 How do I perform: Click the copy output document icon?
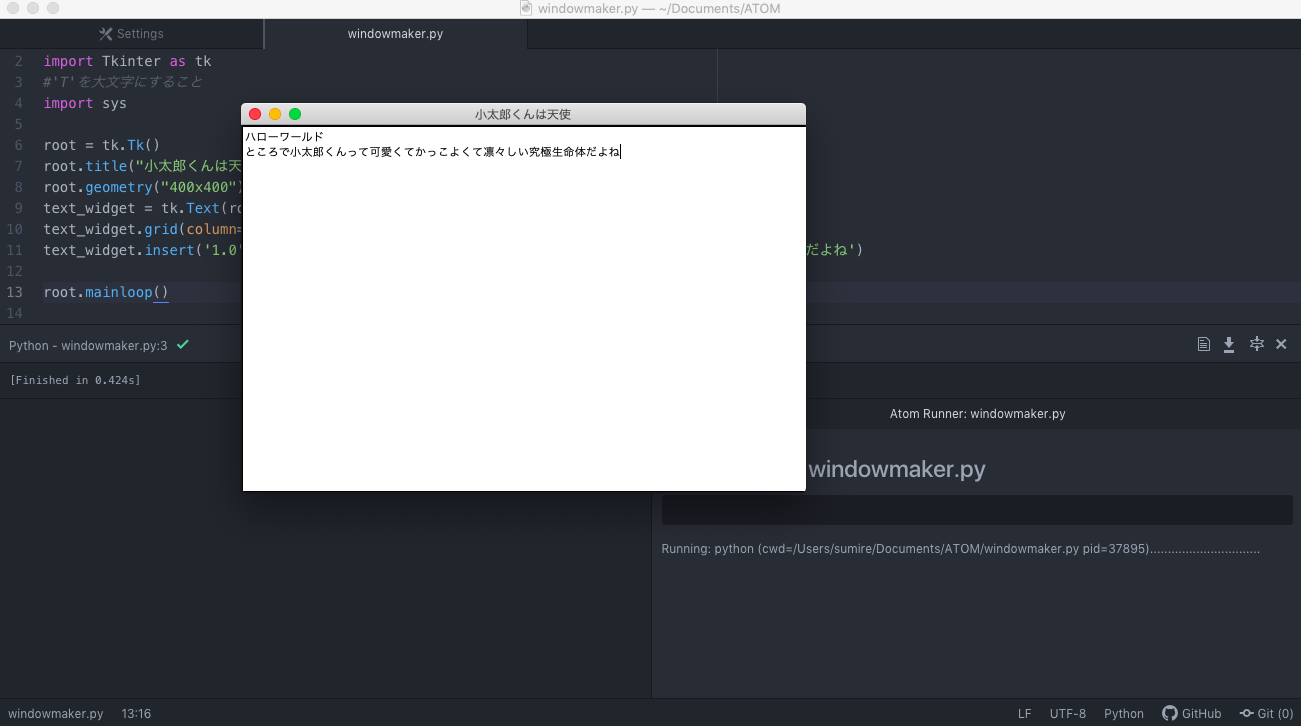click(1204, 344)
